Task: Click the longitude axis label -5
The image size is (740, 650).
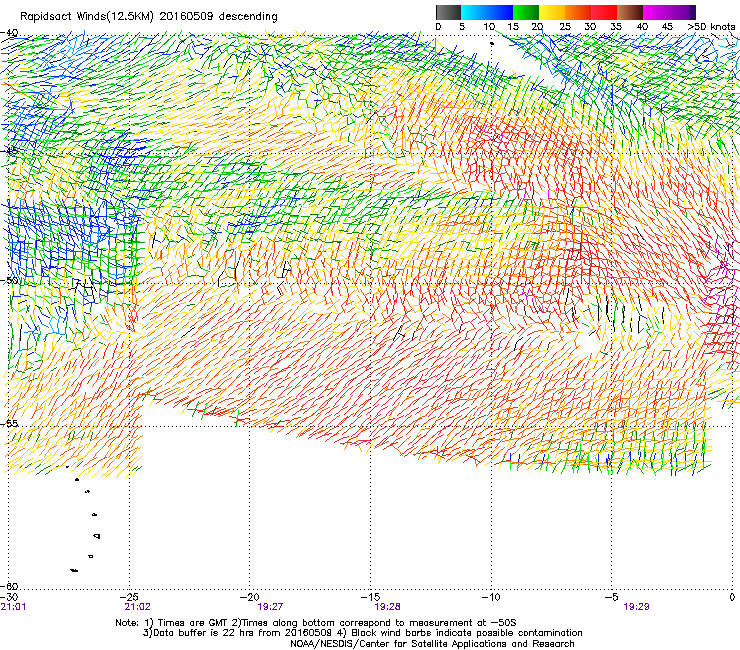Action: click(x=611, y=598)
